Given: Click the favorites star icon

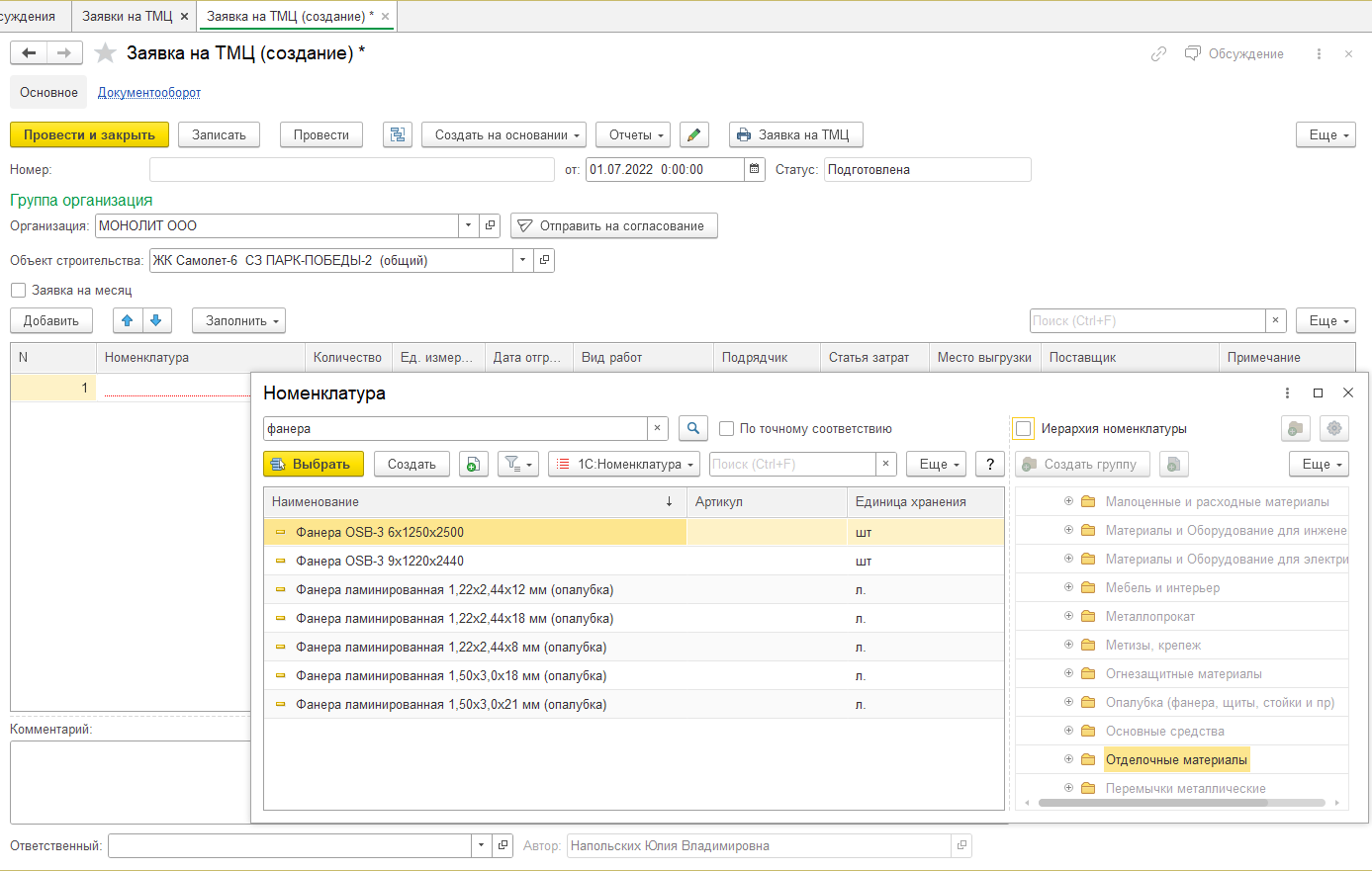Looking at the screenshot, I should pyautogui.click(x=105, y=53).
